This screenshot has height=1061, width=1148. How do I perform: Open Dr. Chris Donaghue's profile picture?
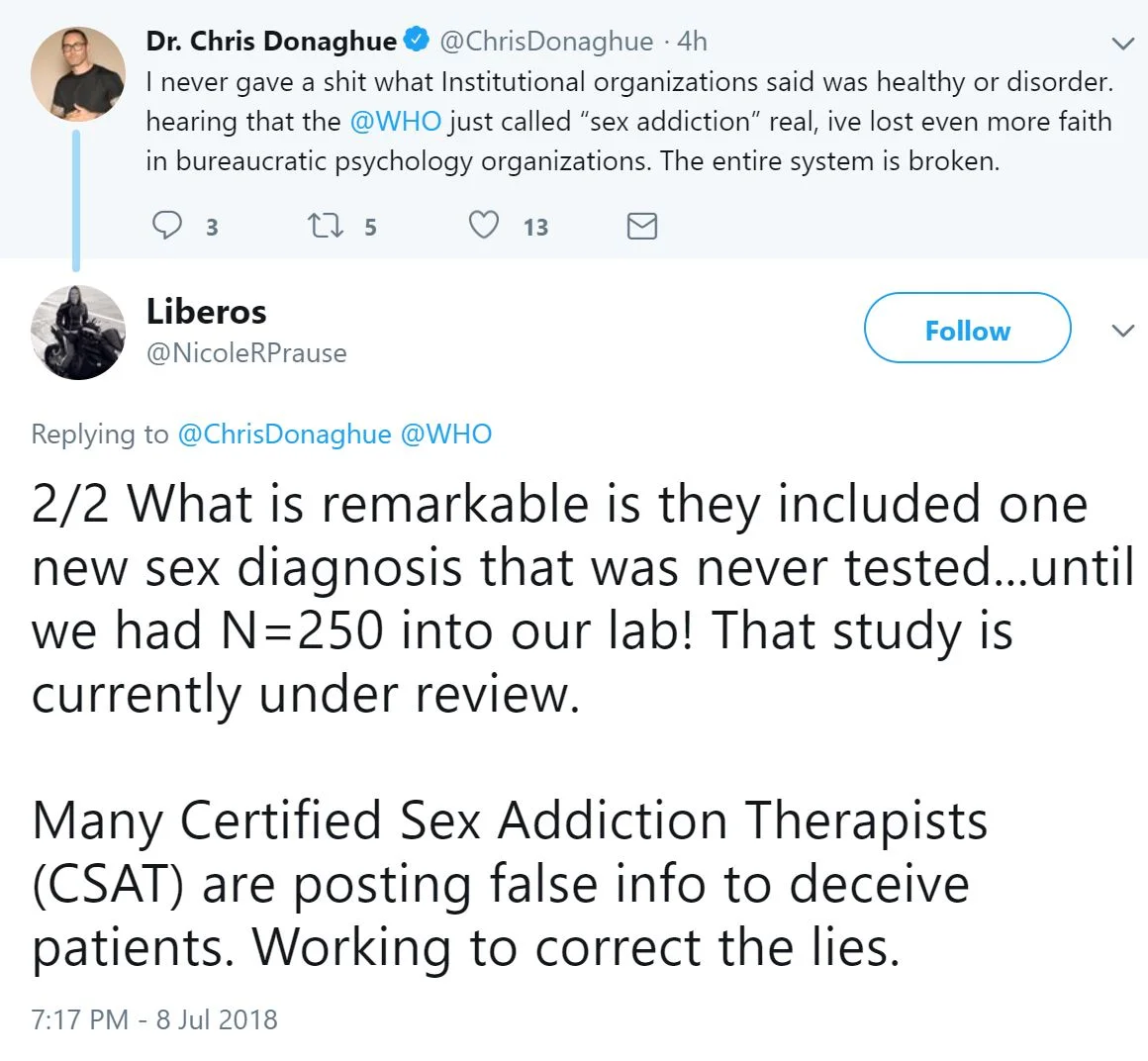77,73
